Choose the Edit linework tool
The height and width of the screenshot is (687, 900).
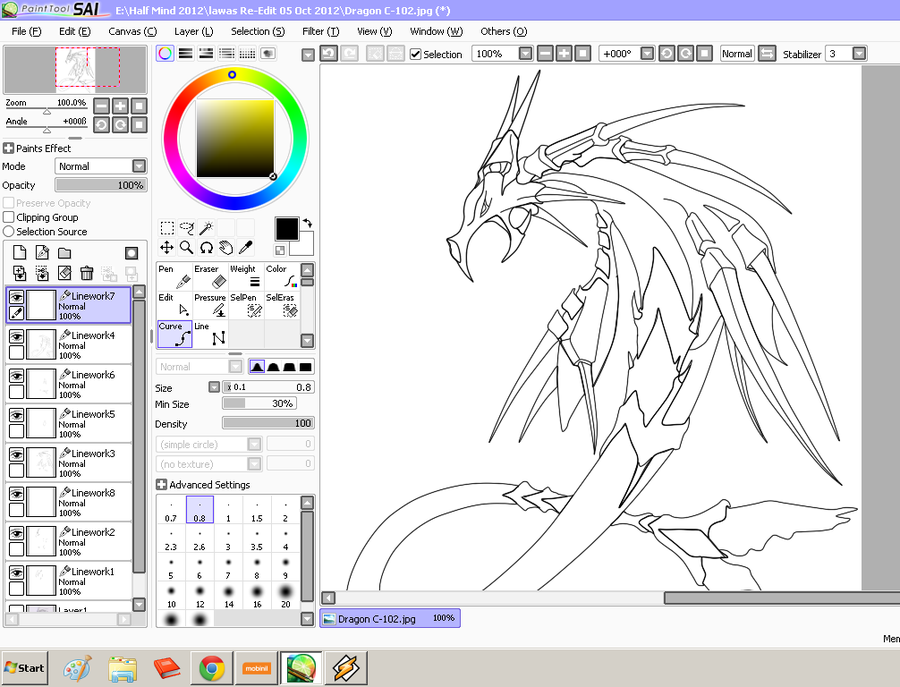click(x=175, y=304)
